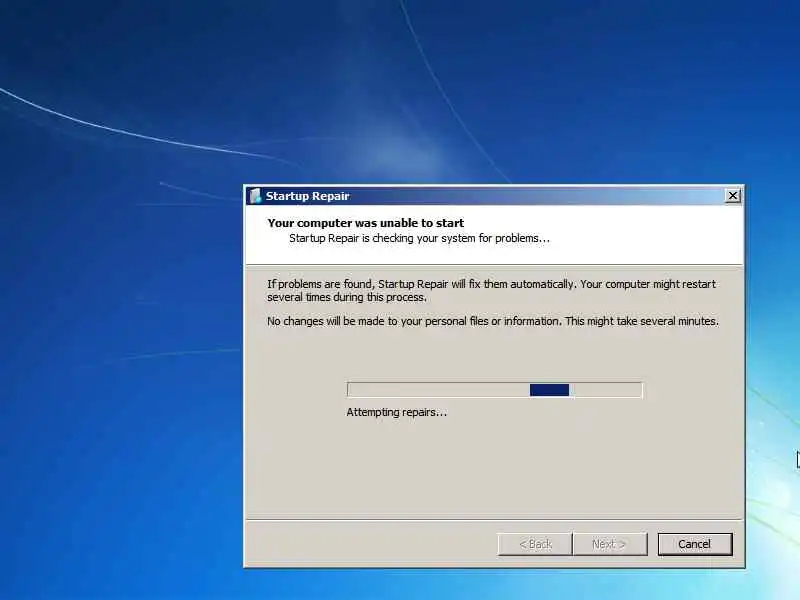Click the "Attempting repairs..." status text

pyautogui.click(x=396, y=412)
